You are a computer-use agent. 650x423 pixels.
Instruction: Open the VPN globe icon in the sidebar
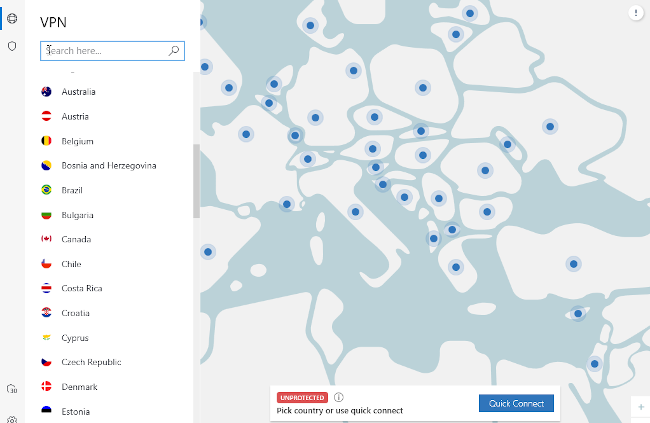click(x=12, y=18)
